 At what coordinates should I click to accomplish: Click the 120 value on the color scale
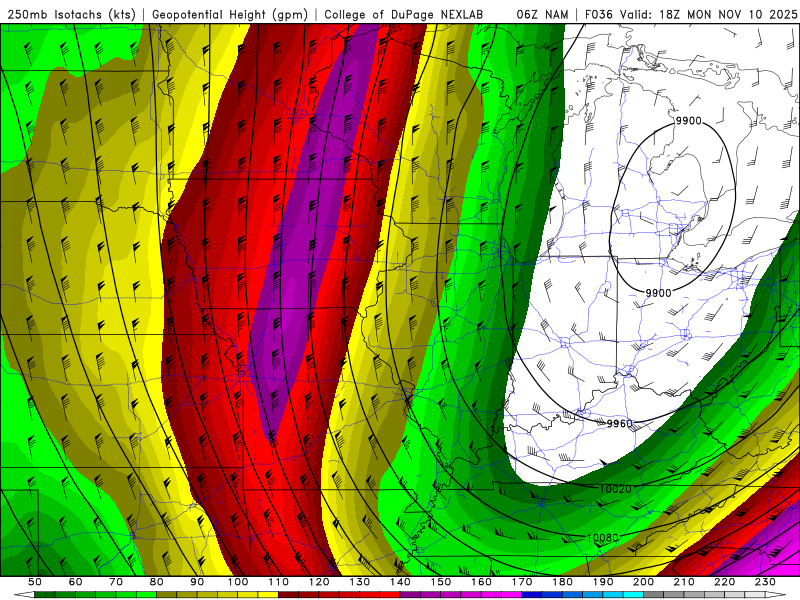click(319, 582)
